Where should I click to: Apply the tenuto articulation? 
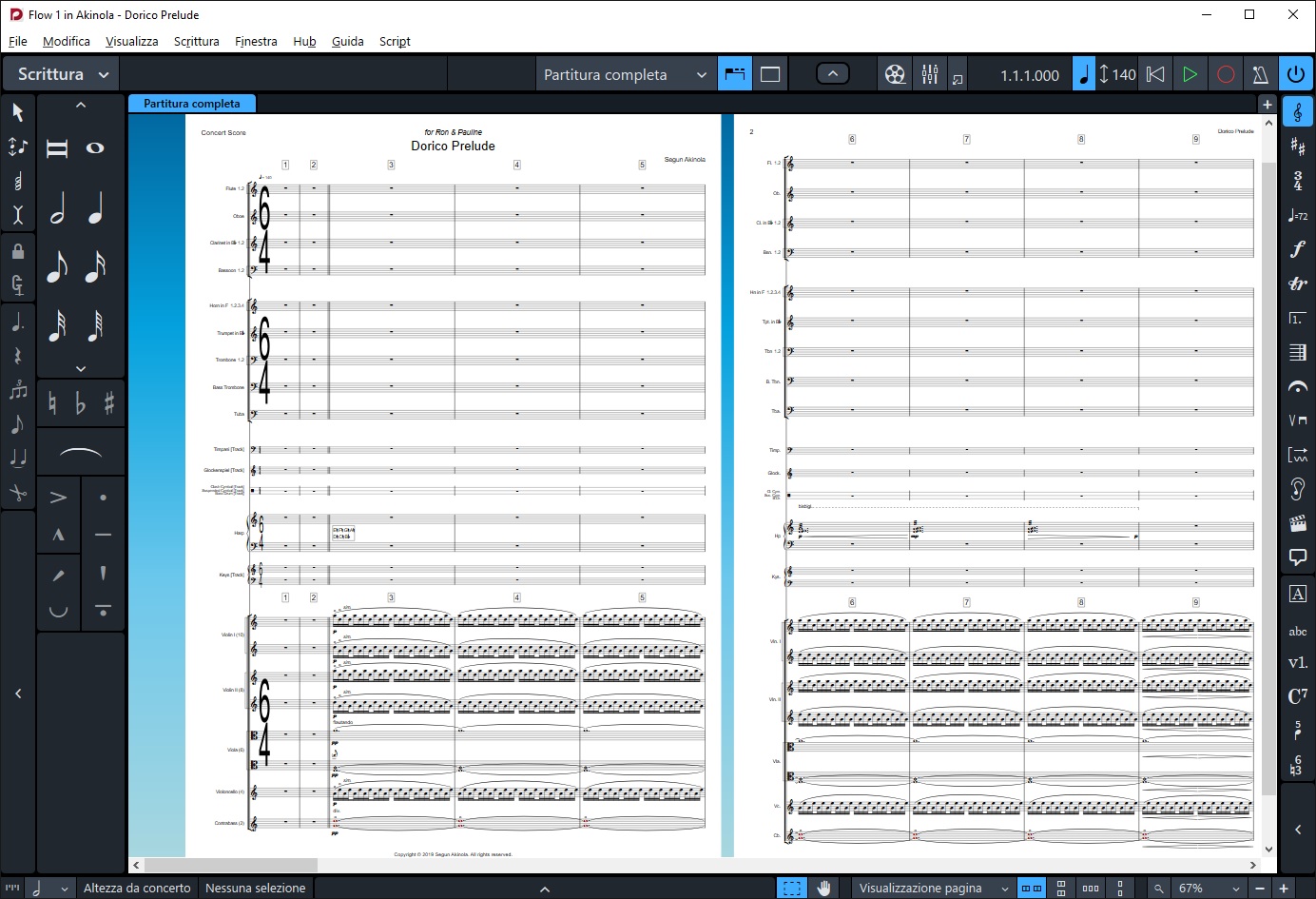click(103, 535)
